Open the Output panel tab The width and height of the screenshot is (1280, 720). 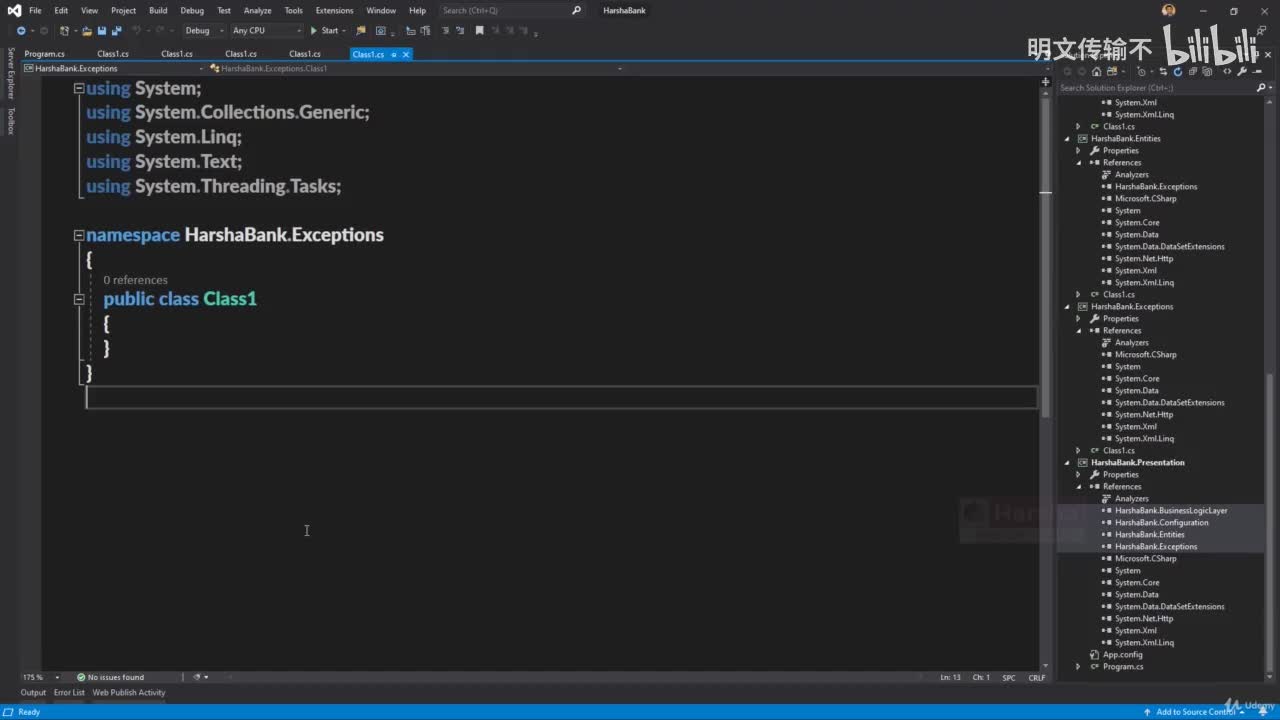tap(33, 692)
